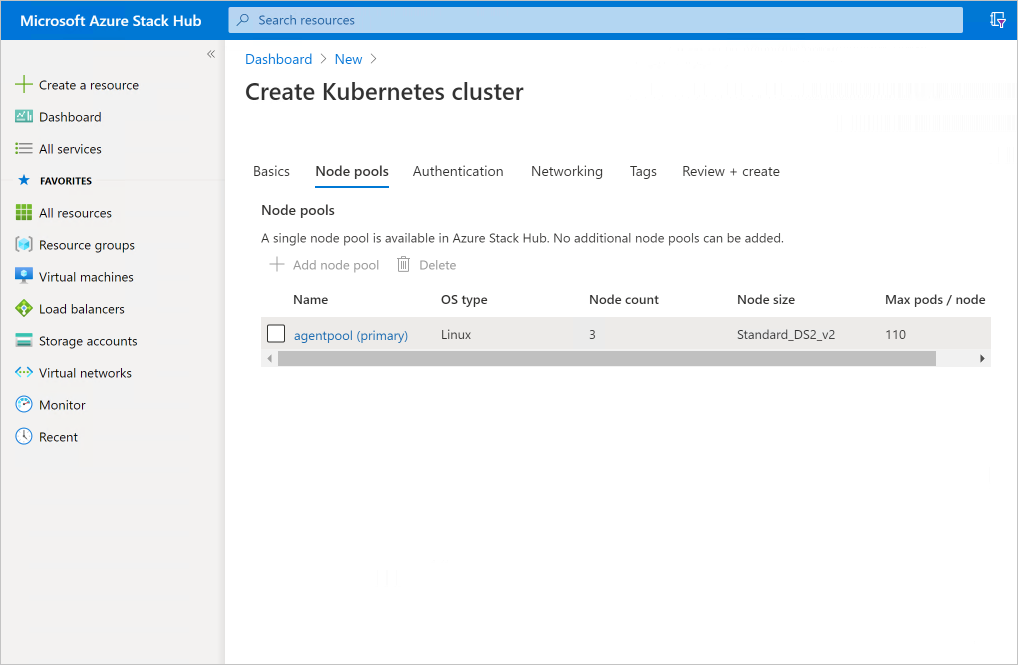The width and height of the screenshot is (1018, 665).
Task: Click the Recent clock icon
Action: click(24, 437)
